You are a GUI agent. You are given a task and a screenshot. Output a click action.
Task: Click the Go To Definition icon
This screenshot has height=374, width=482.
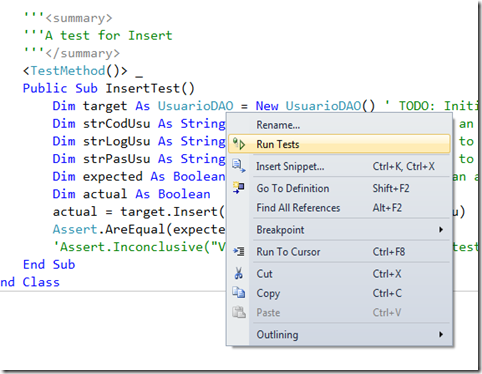click(x=239, y=188)
